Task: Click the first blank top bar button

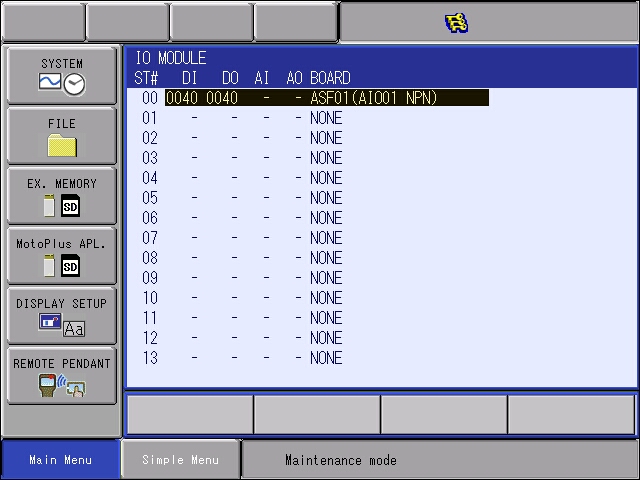Action: 43,21
